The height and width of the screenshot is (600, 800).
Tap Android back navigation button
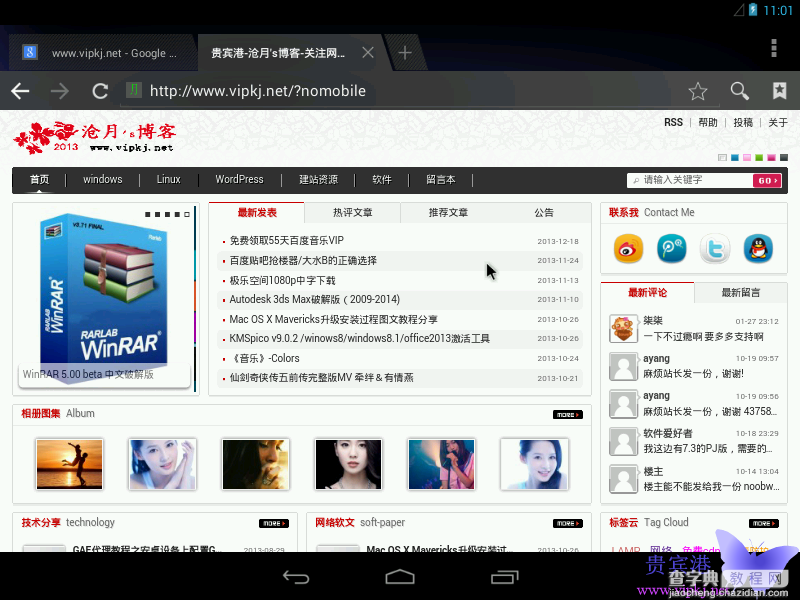click(x=296, y=577)
